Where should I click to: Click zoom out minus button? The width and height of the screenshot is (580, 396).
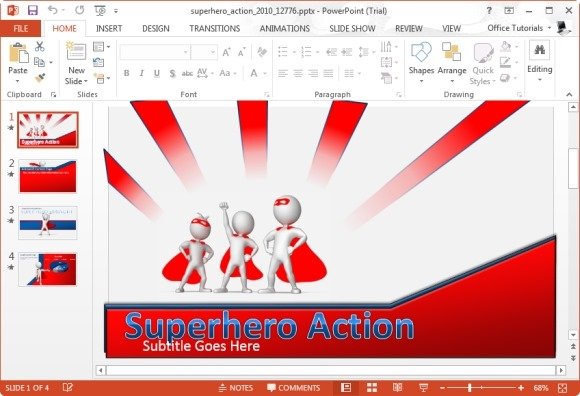(442, 388)
